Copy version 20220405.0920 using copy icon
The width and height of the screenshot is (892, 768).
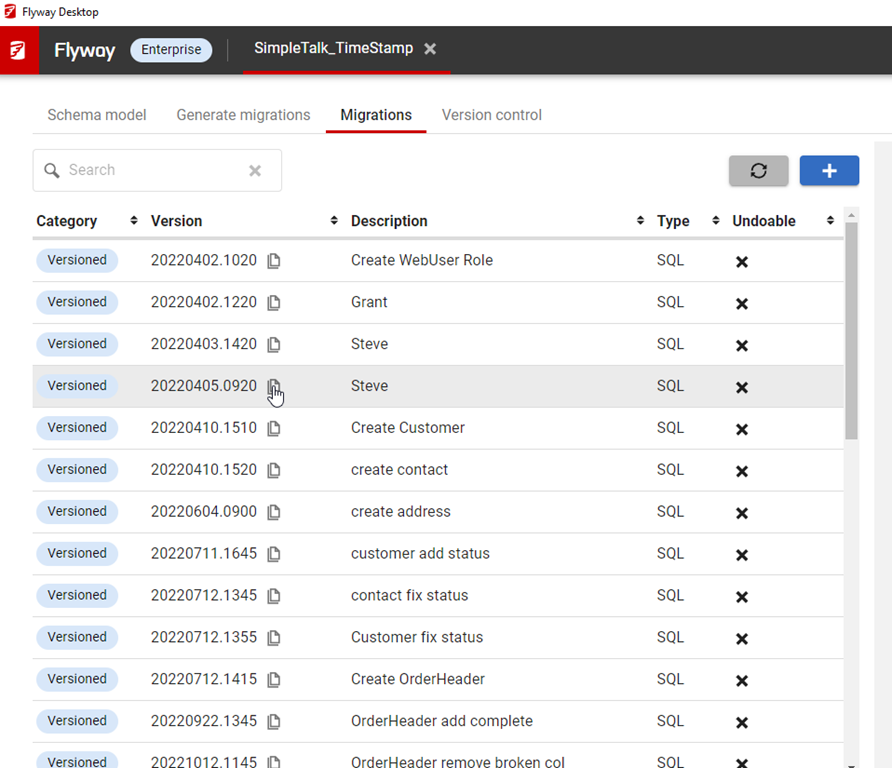(274, 387)
